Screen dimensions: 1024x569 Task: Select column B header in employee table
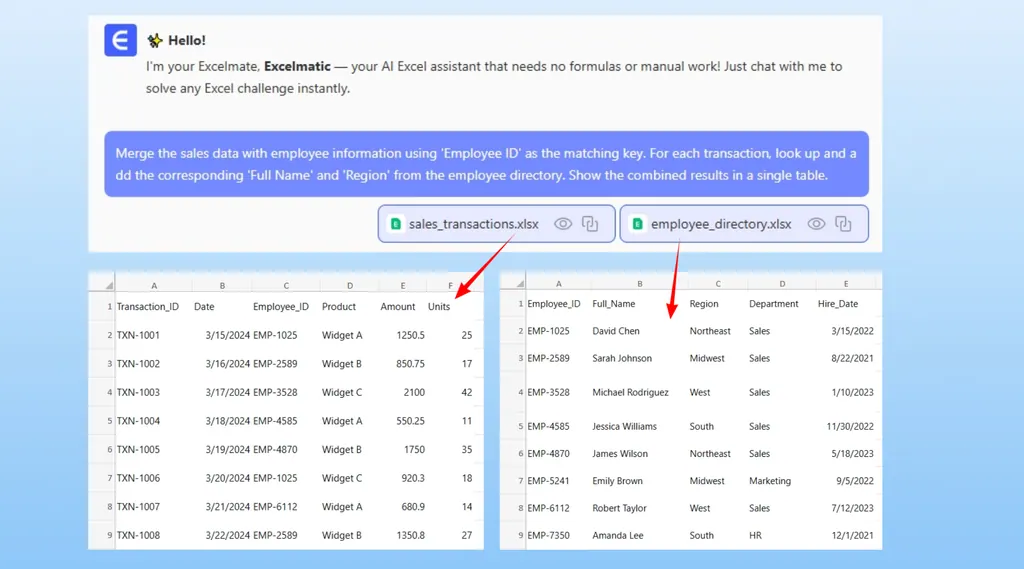click(640, 284)
